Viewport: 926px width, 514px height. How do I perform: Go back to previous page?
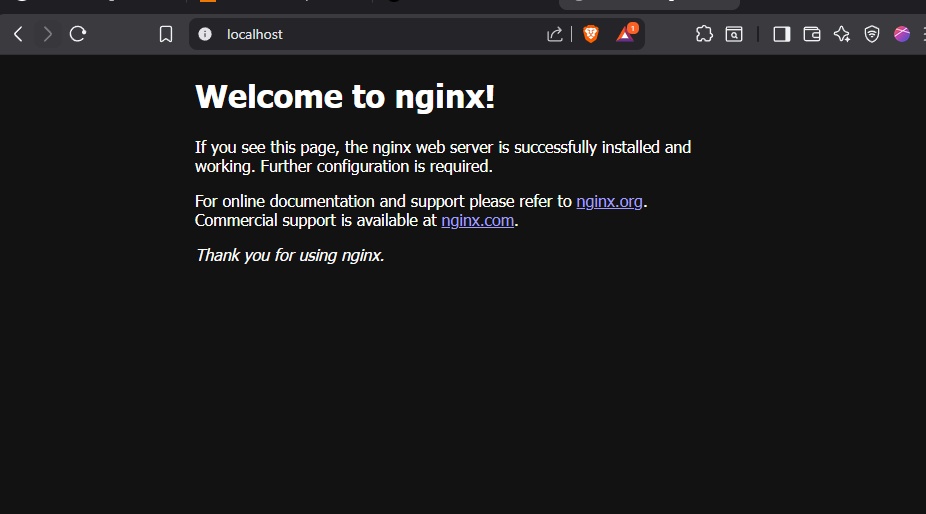pyautogui.click(x=18, y=34)
